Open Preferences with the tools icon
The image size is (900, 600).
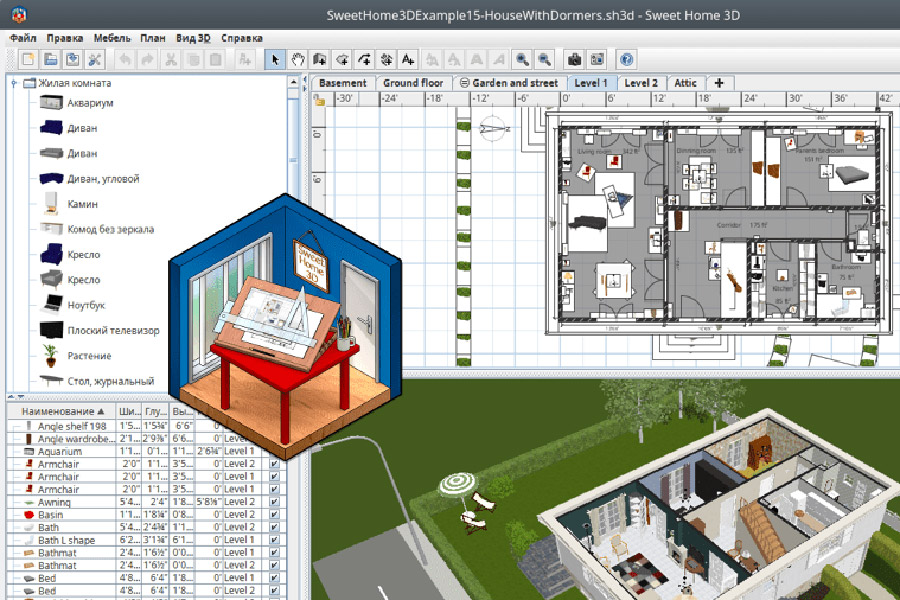click(x=95, y=59)
